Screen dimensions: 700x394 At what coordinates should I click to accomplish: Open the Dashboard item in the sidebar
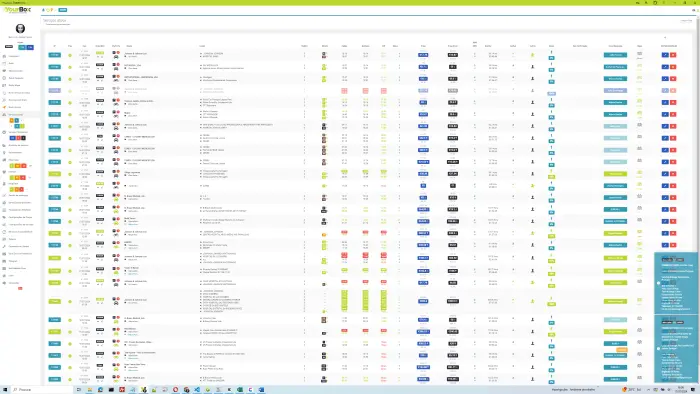(x=13, y=56)
